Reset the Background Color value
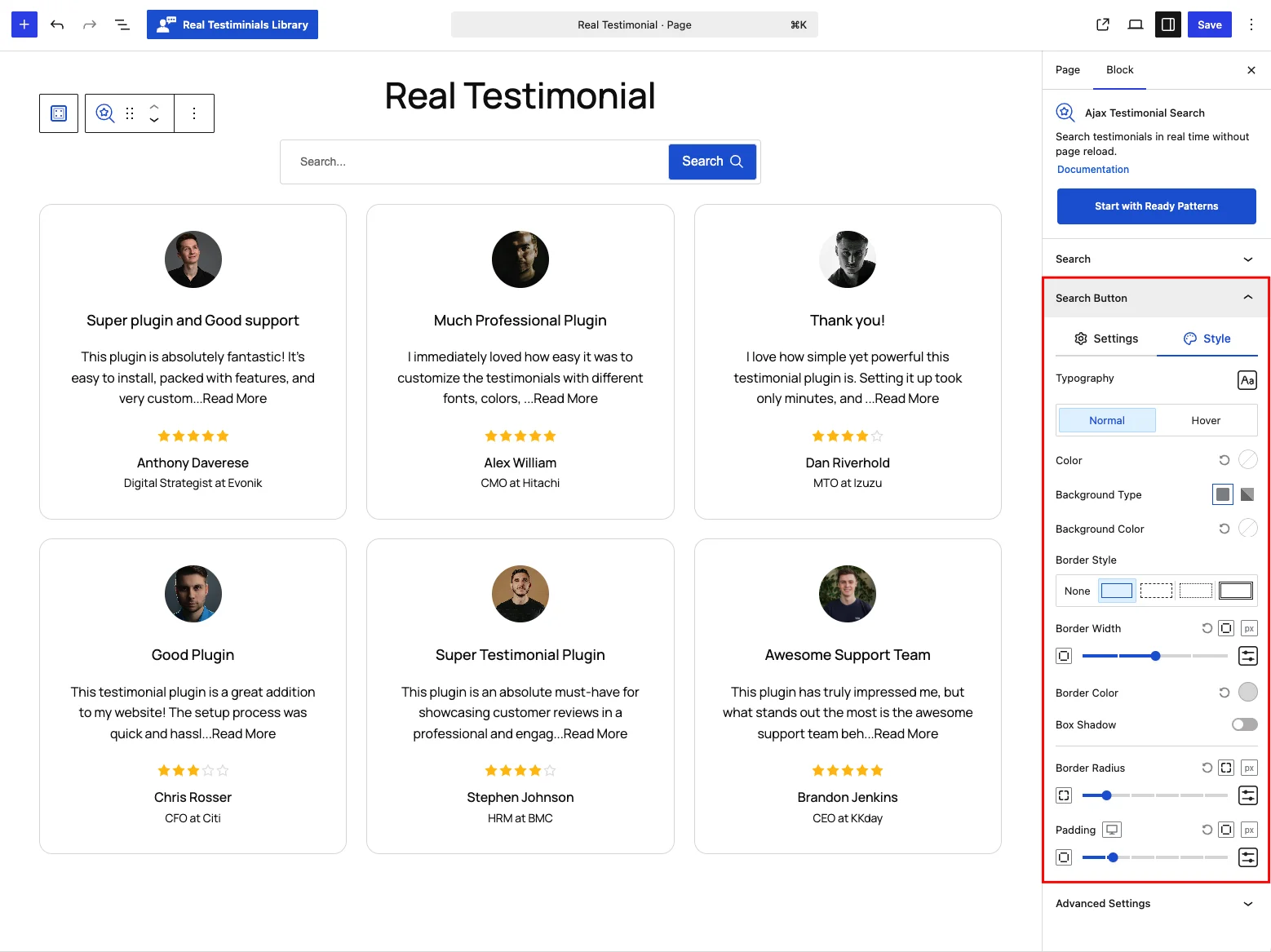Image resolution: width=1271 pixels, height=952 pixels. coord(1224,529)
